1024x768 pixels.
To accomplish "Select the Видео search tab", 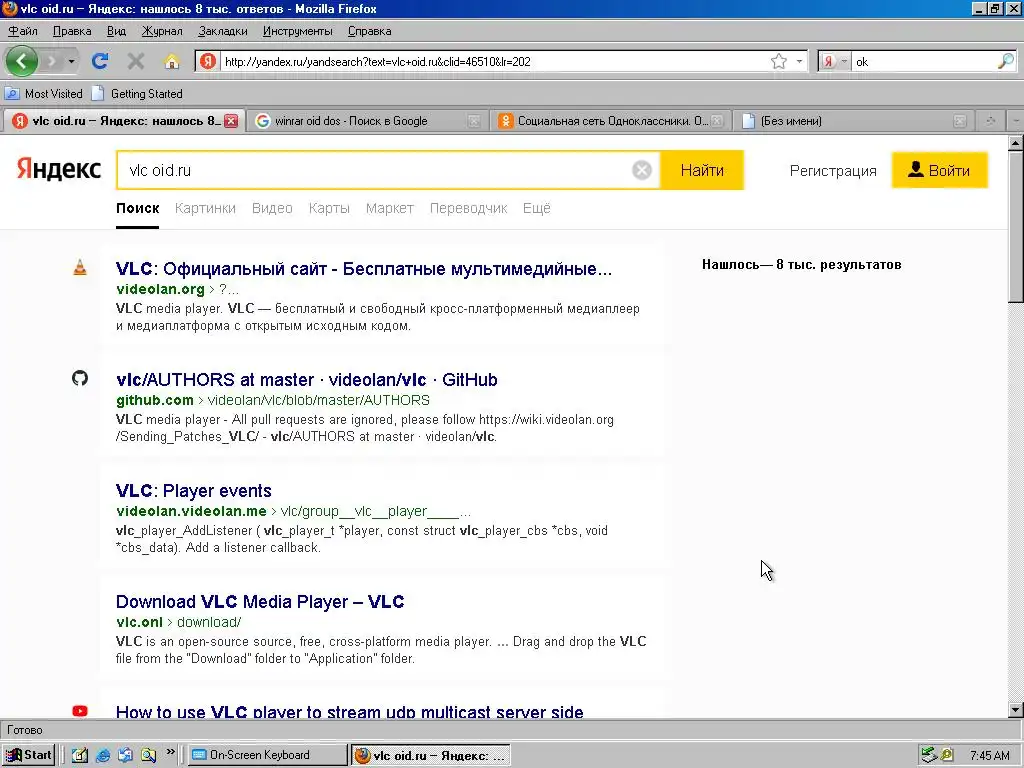I will (272, 208).
